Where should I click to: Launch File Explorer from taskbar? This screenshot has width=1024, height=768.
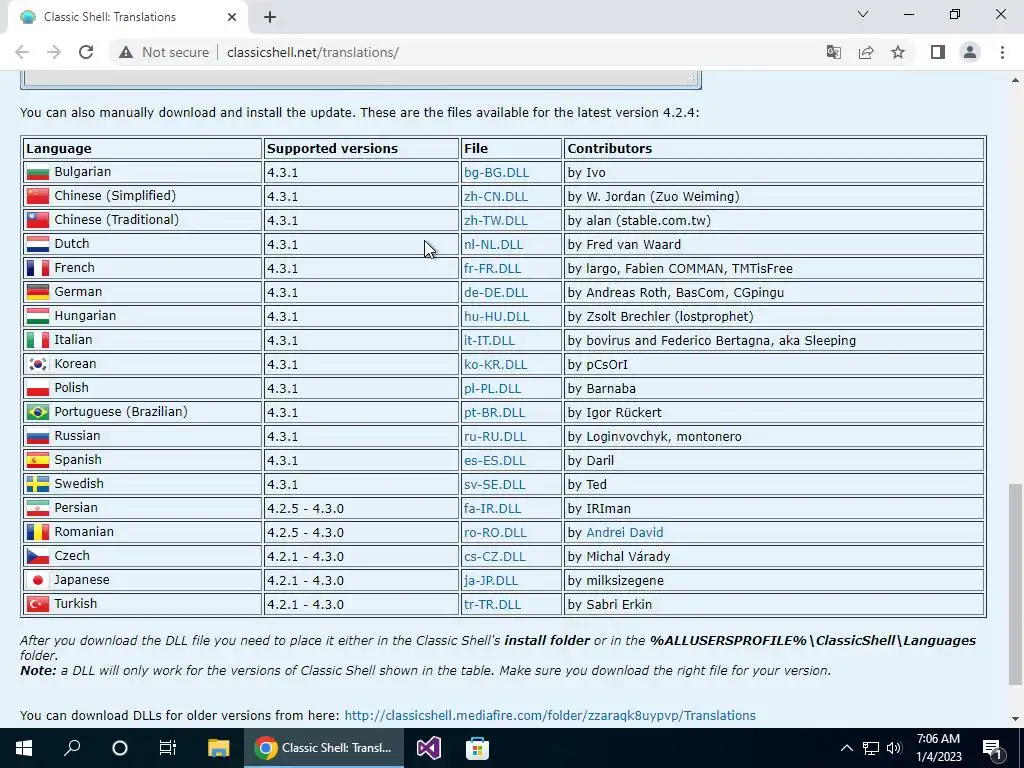pyautogui.click(x=218, y=748)
